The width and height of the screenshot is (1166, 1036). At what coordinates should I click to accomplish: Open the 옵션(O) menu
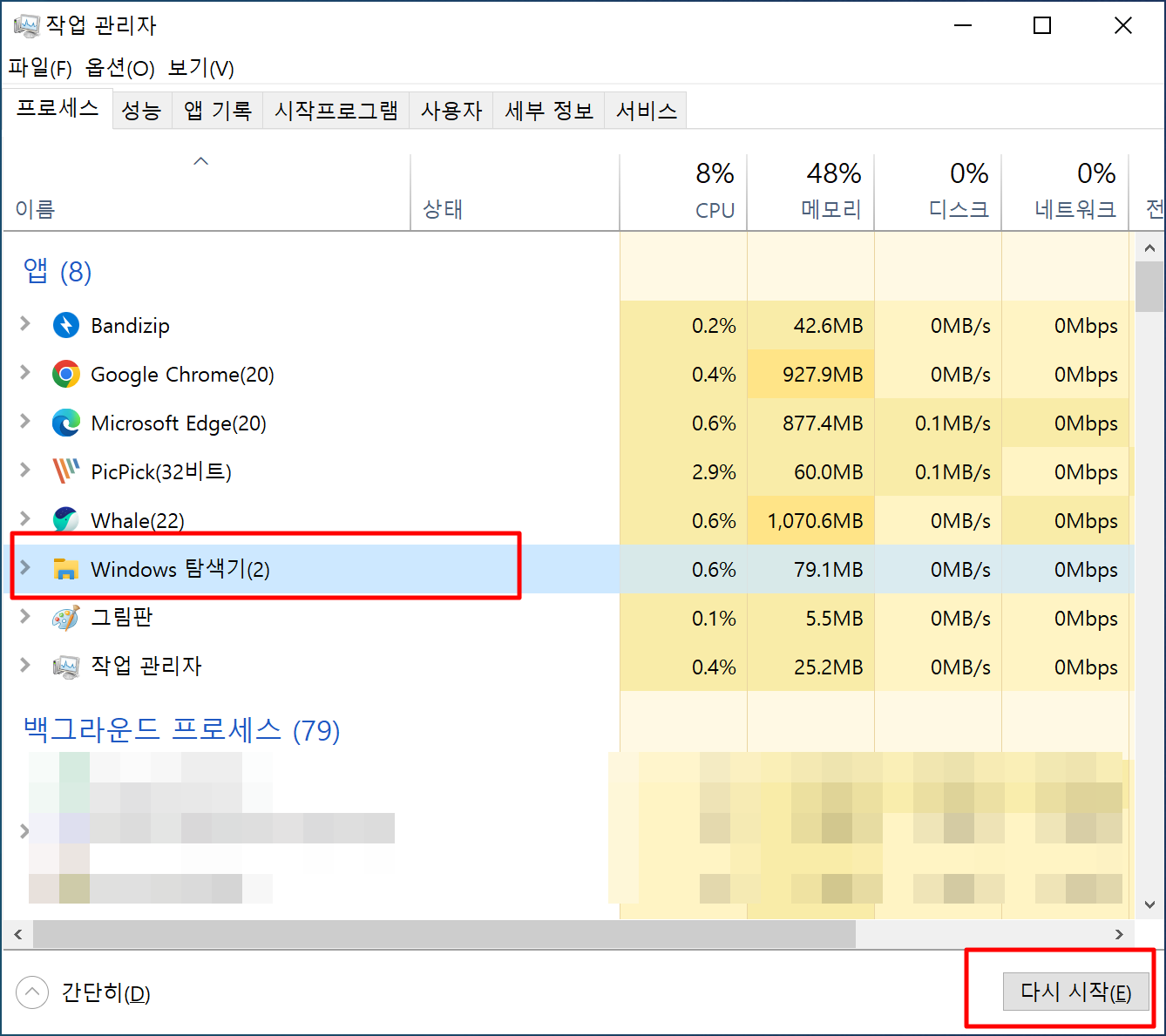tap(120, 68)
